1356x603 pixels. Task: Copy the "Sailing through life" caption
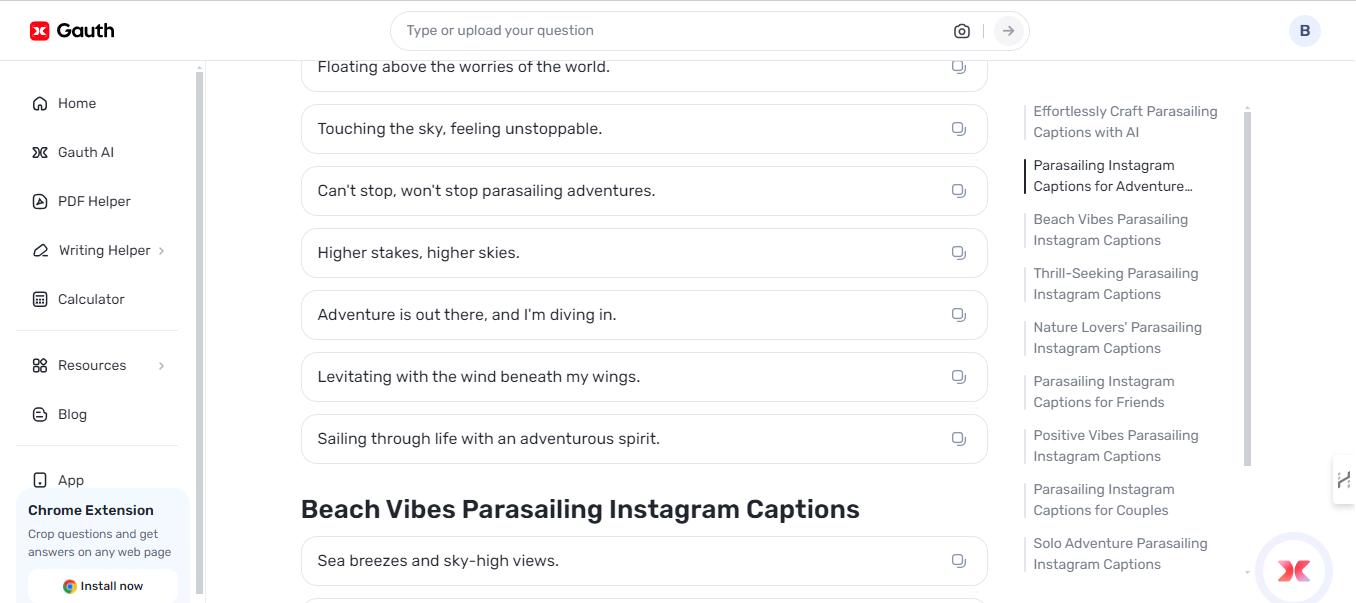point(958,438)
